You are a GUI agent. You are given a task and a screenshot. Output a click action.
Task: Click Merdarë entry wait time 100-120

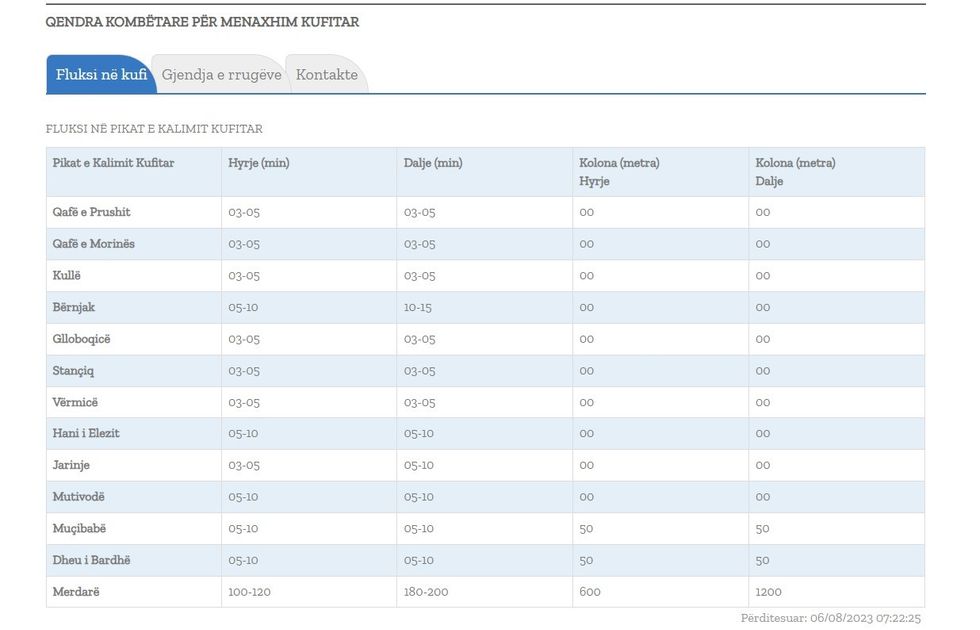click(x=249, y=592)
